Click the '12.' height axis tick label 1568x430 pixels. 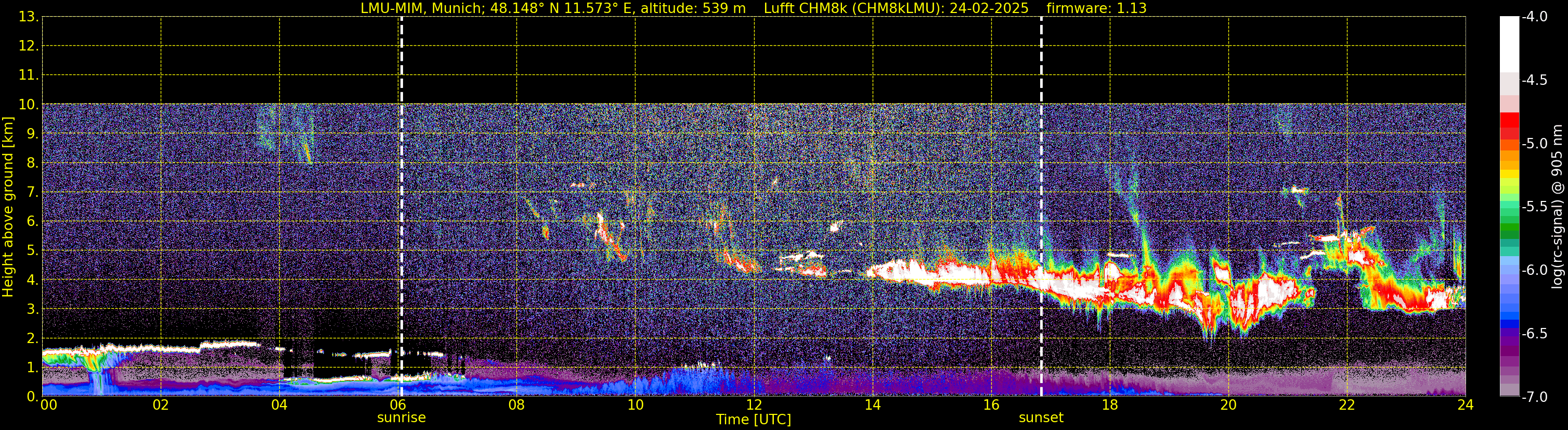[29, 46]
